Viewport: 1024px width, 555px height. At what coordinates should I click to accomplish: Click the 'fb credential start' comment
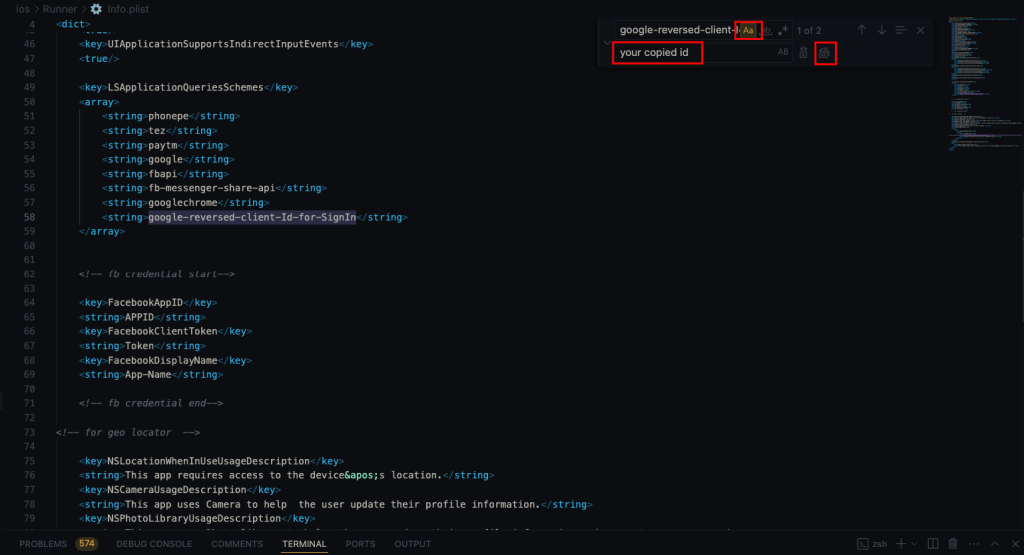click(x=157, y=274)
